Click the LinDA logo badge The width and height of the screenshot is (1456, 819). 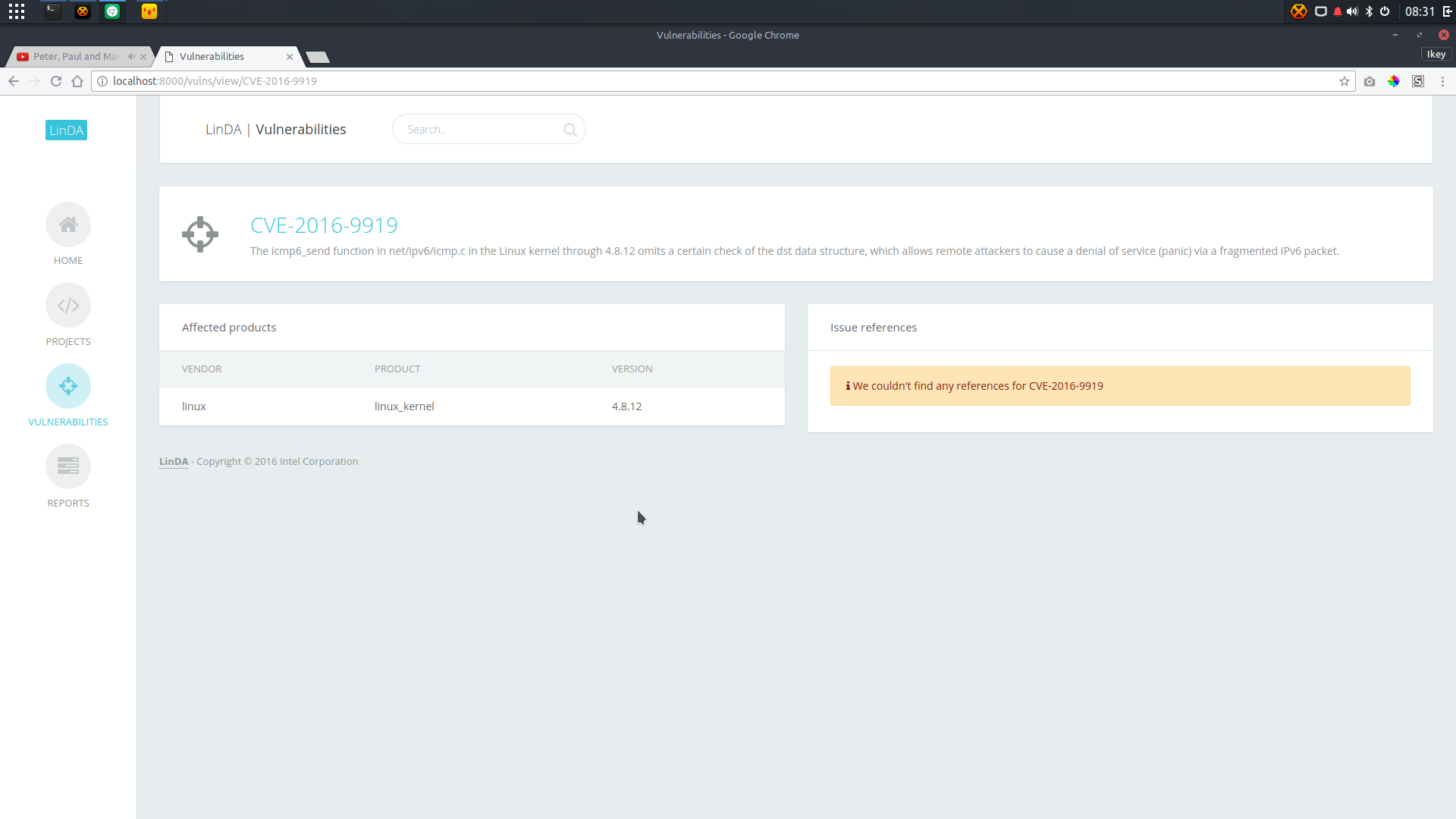(x=66, y=130)
